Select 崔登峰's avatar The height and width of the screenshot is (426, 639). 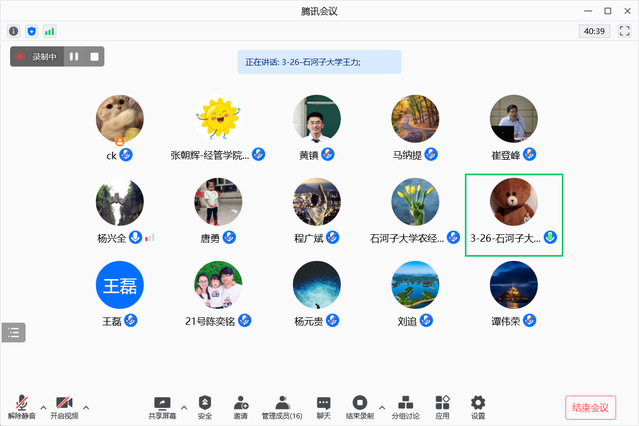[x=514, y=119]
